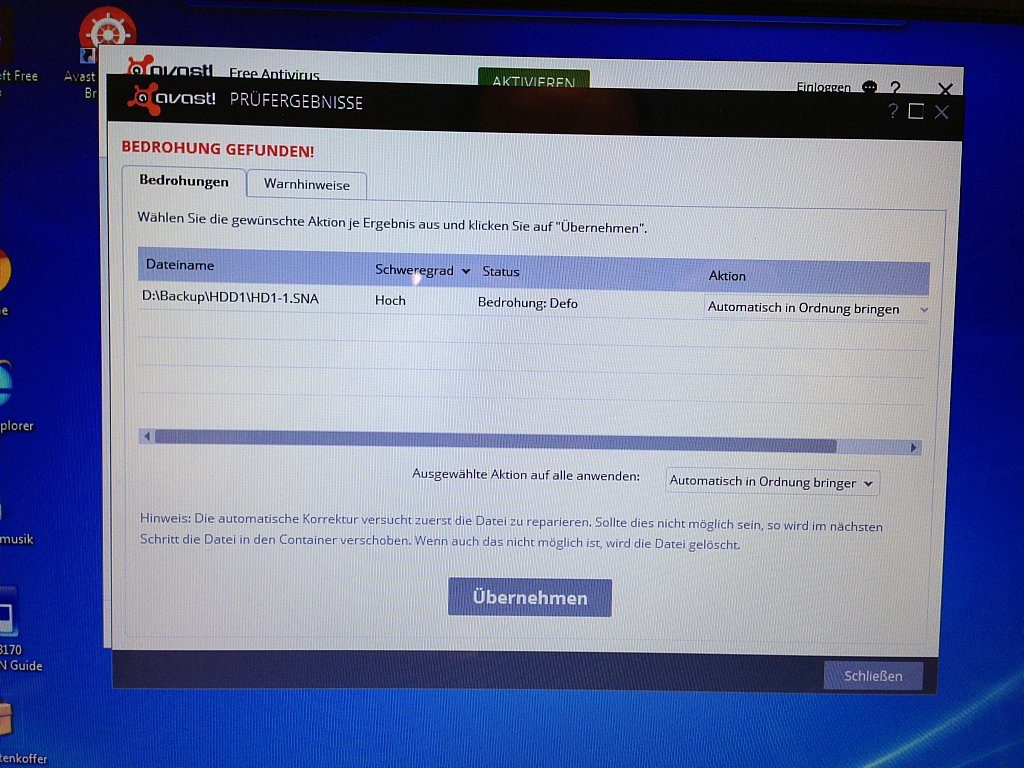The height and width of the screenshot is (768, 1024).
Task: Switch to the Warnhinweise tab
Action: click(x=306, y=185)
